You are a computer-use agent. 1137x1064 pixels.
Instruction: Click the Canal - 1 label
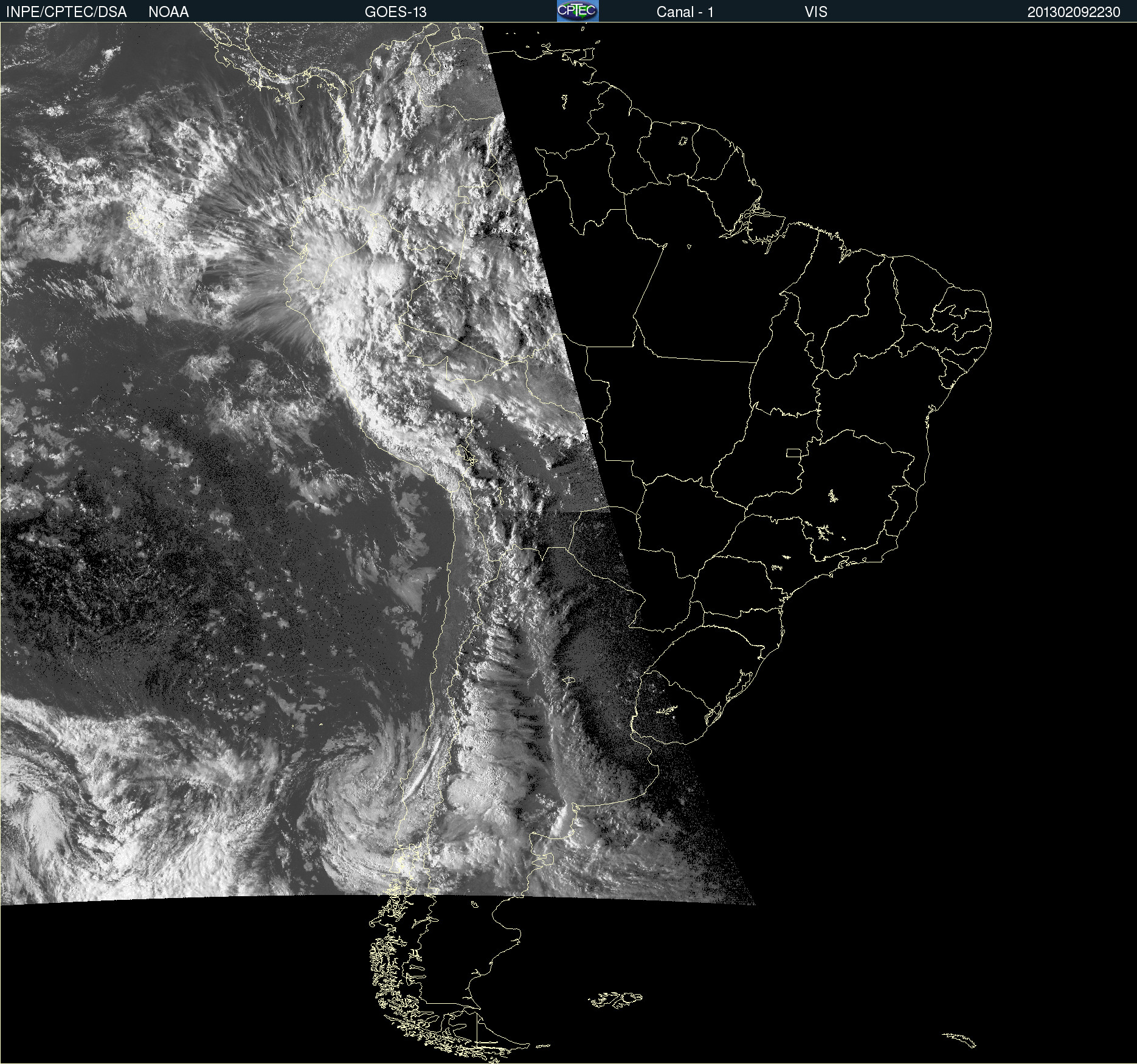[x=685, y=12]
